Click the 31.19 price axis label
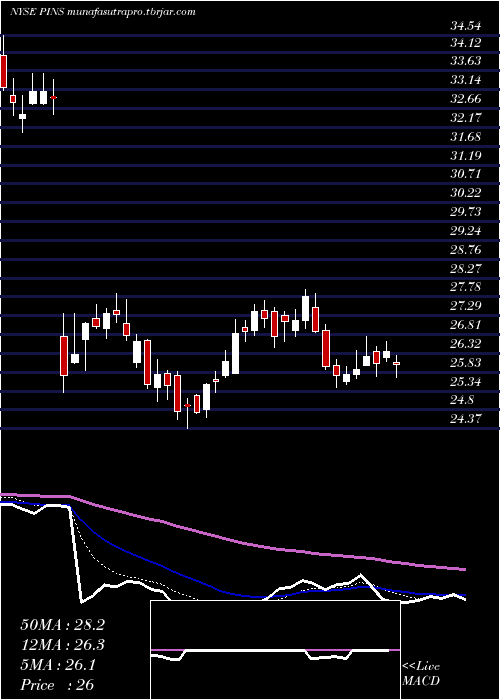This screenshot has width=500, height=700. pyautogui.click(x=466, y=156)
